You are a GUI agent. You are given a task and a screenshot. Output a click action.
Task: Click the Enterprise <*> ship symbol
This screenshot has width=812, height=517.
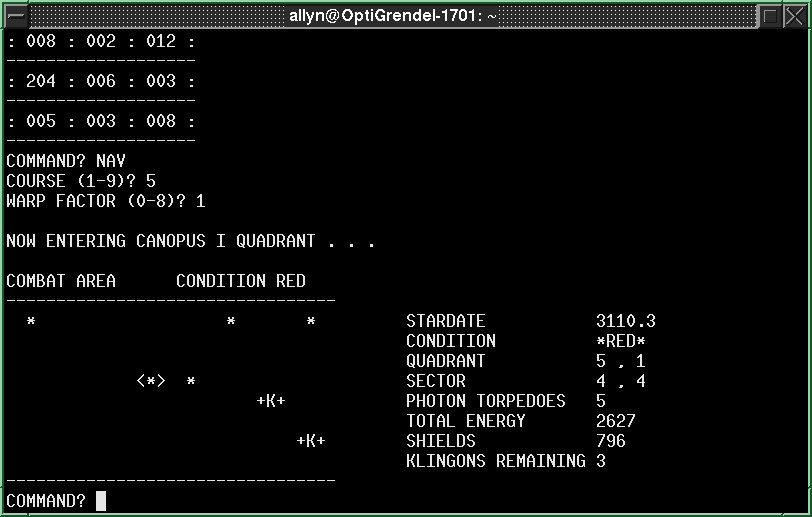point(151,381)
